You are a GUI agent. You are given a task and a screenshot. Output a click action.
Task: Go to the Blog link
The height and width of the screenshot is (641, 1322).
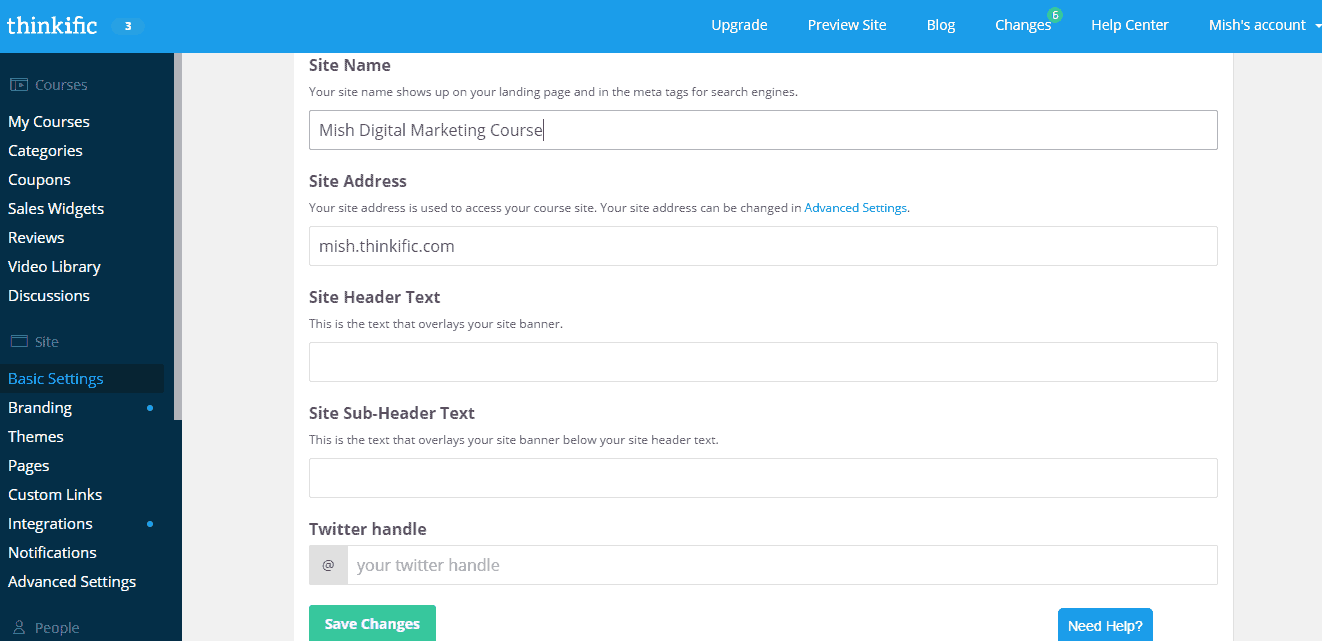(941, 25)
